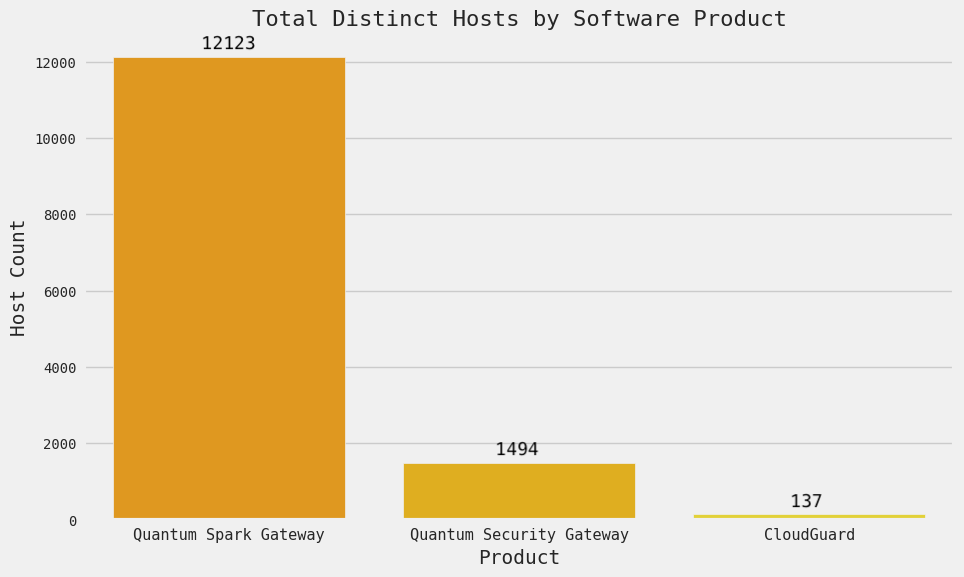Click the chart title text
The width and height of the screenshot is (964, 577).
[519, 19]
